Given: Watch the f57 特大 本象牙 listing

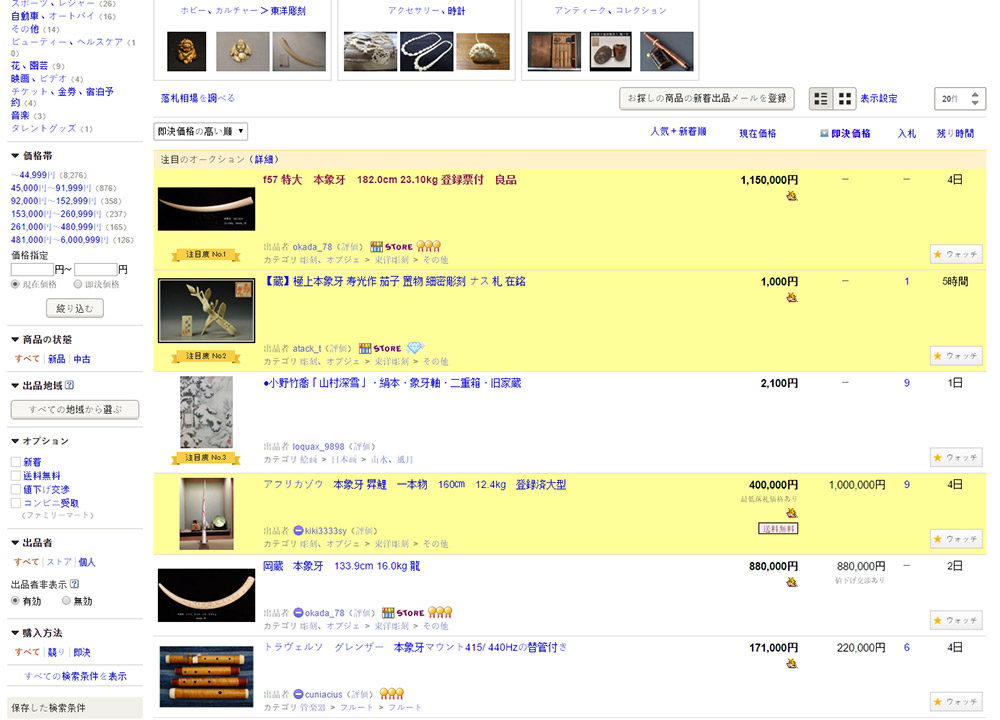Looking at the screenshot, I should (956, 254).
